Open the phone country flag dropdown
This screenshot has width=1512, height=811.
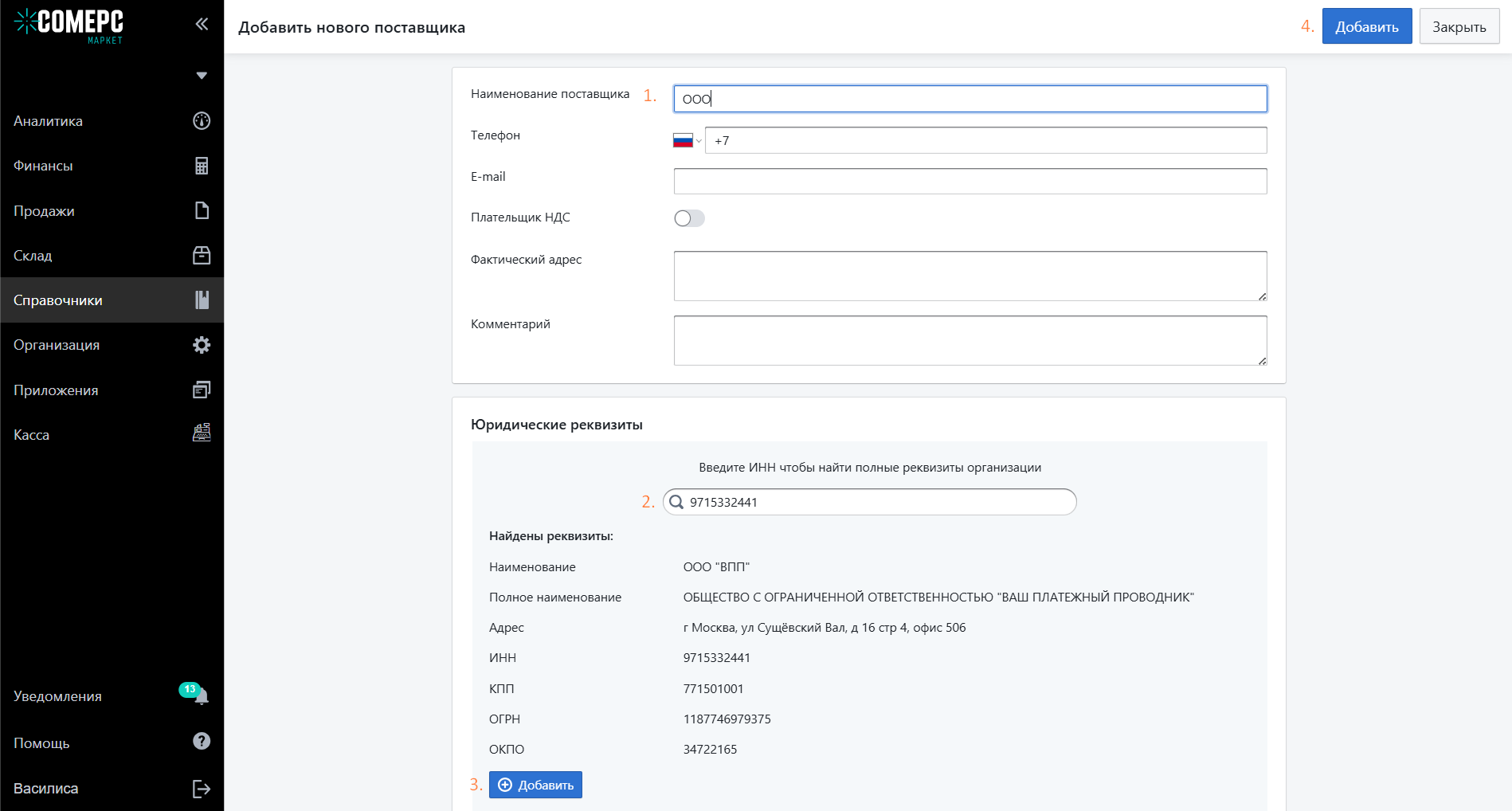pyautogui.click(x=687, y=141)
